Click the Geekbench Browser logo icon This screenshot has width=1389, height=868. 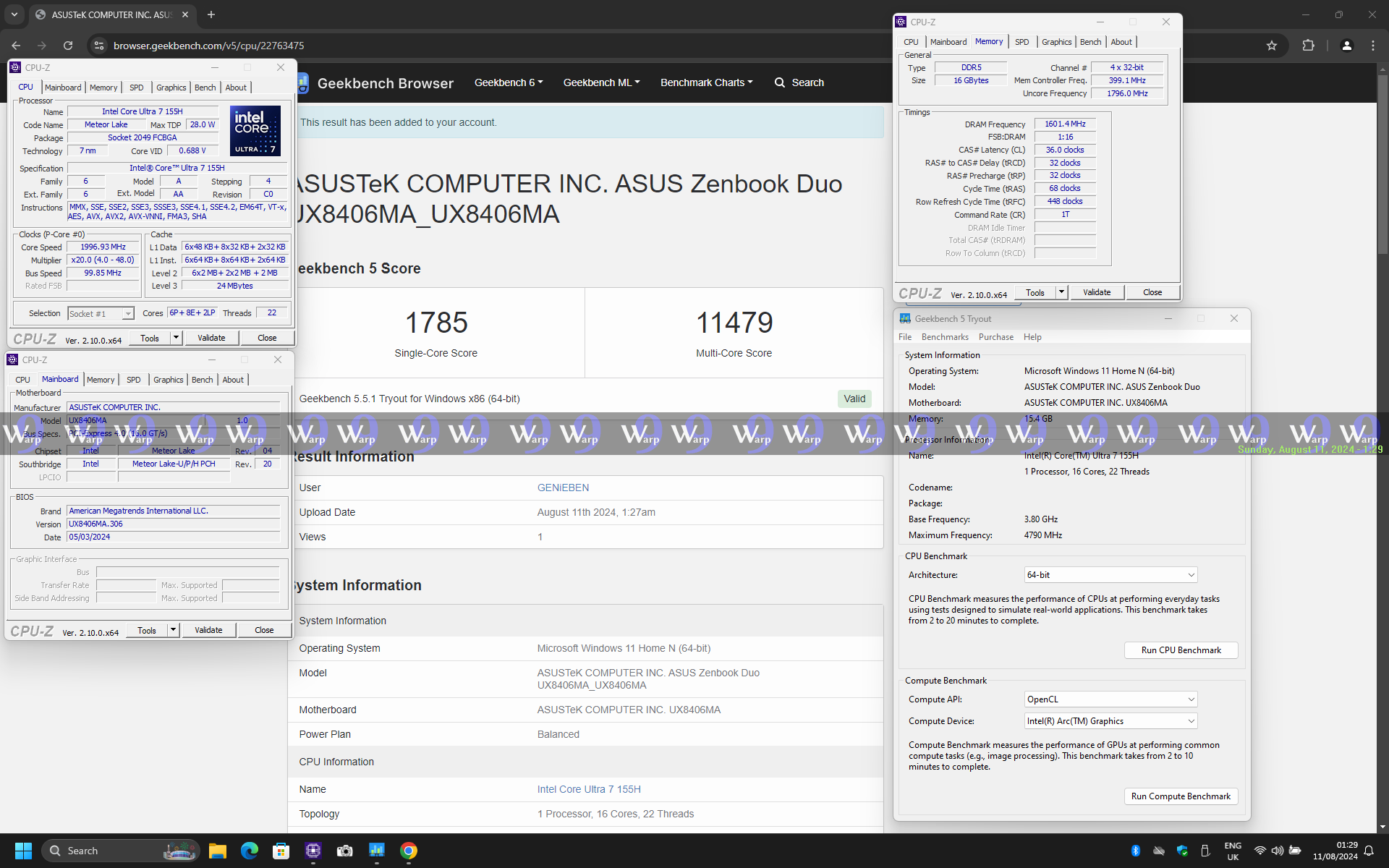click(x=302, y=82)
